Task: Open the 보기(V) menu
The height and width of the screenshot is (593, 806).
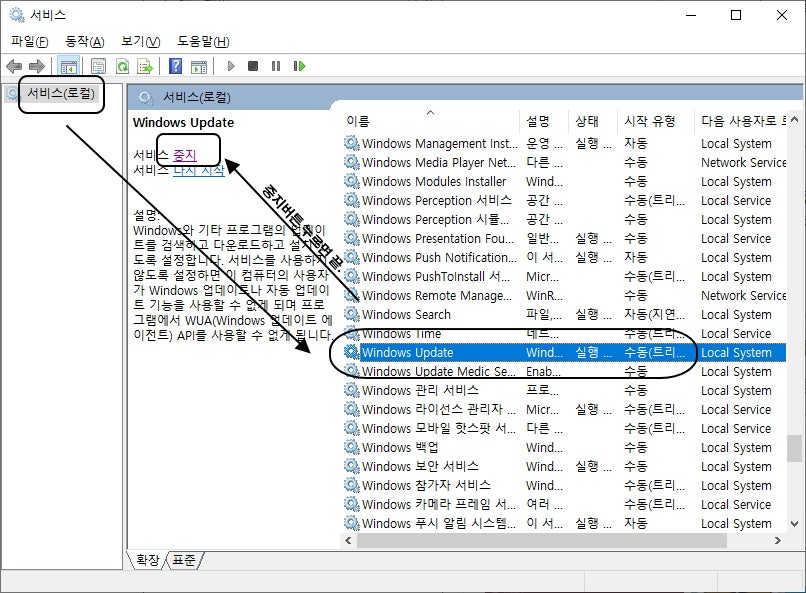Action: pos(140,42)
